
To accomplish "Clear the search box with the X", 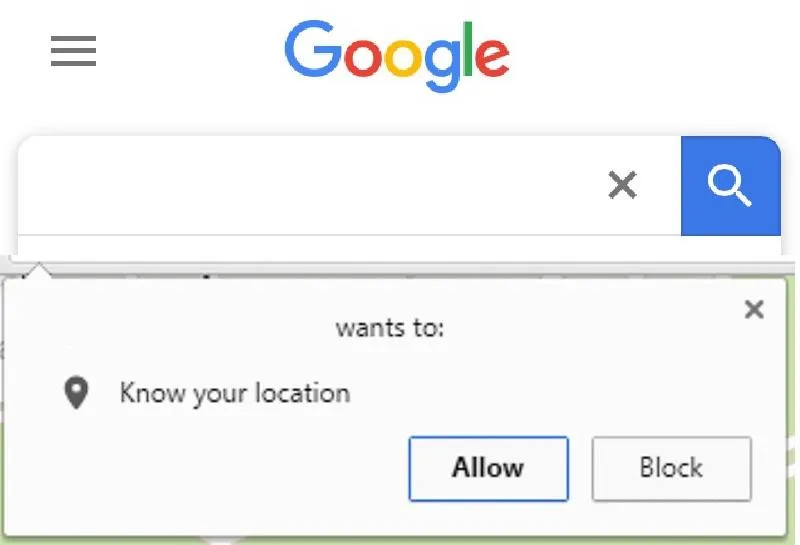I will (x=622, y=185).
